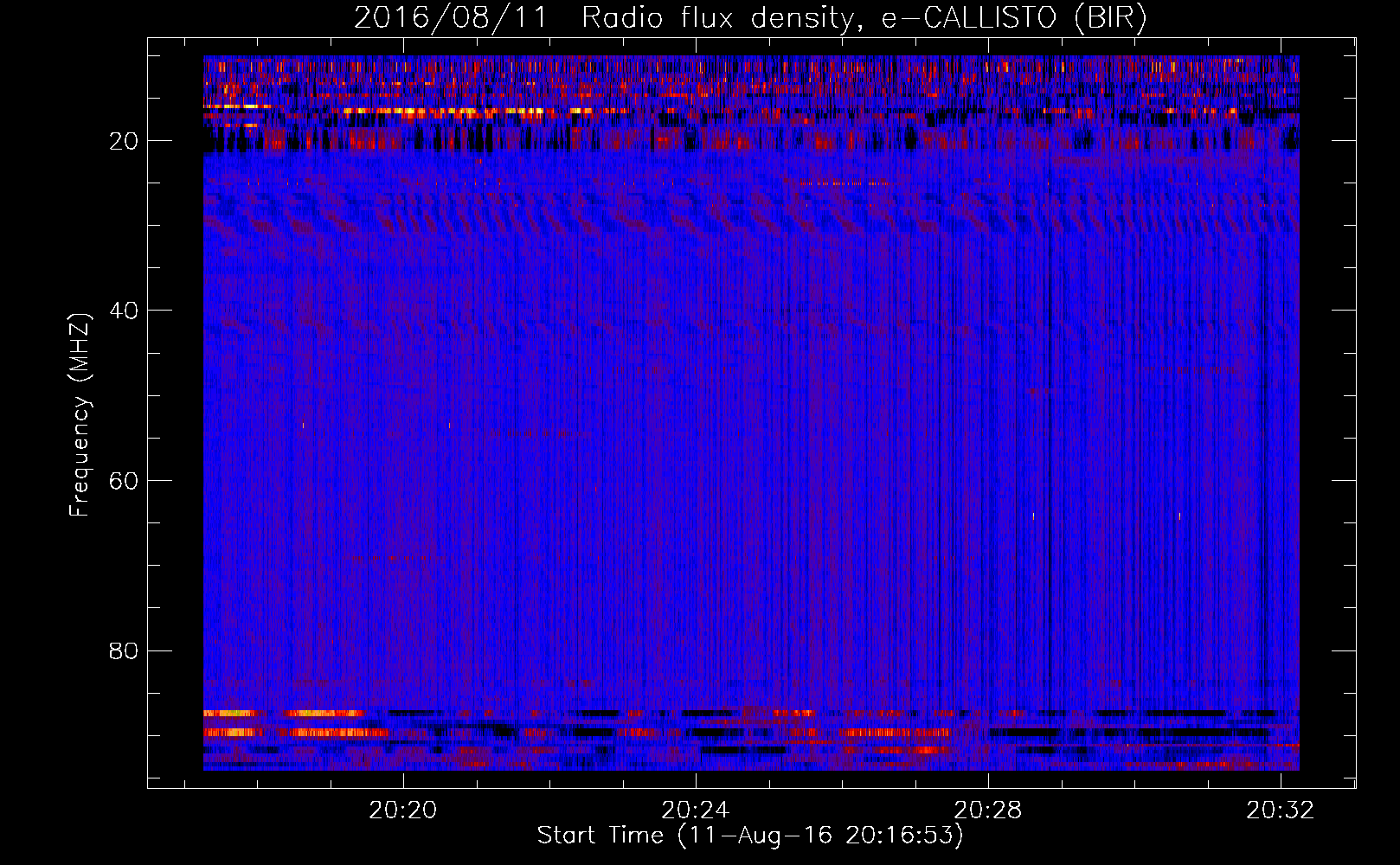Click the 80 MHz frequency tick label
This screenshot has width=1400, height=865.
124,650
